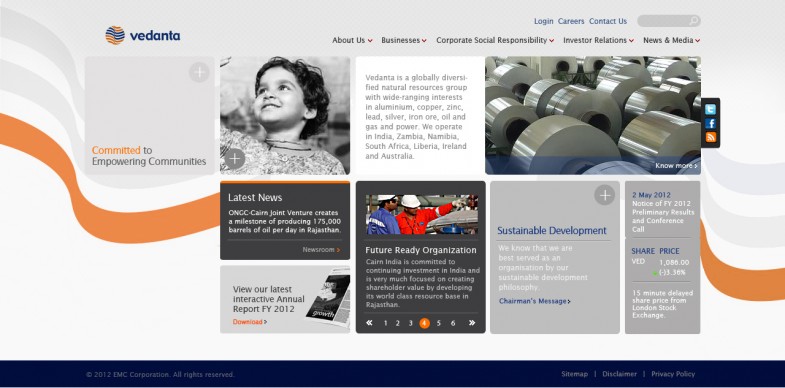Select active slide page 4
This screenshot has width=785, height=388.
point(425,323)
